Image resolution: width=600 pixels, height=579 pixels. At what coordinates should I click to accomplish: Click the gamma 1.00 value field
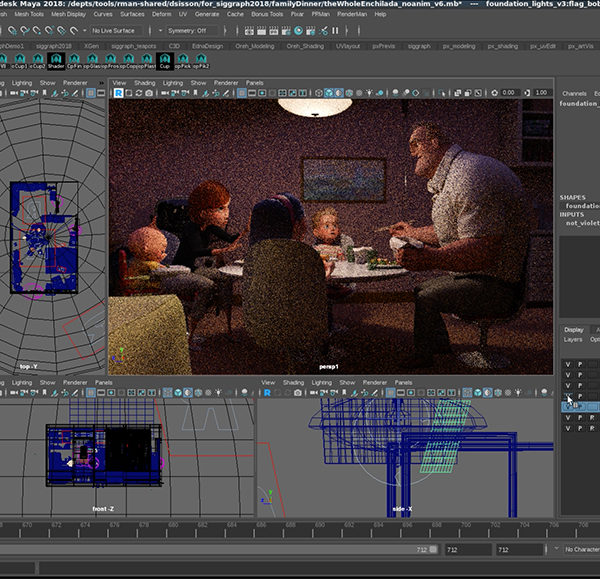(541, 93)
